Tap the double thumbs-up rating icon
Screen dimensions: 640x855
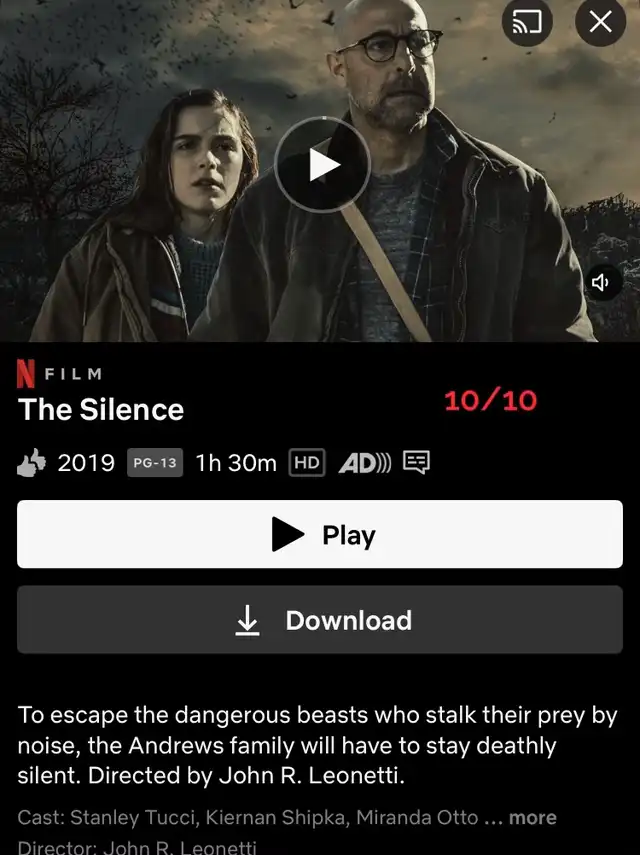[x=32, y=463]
